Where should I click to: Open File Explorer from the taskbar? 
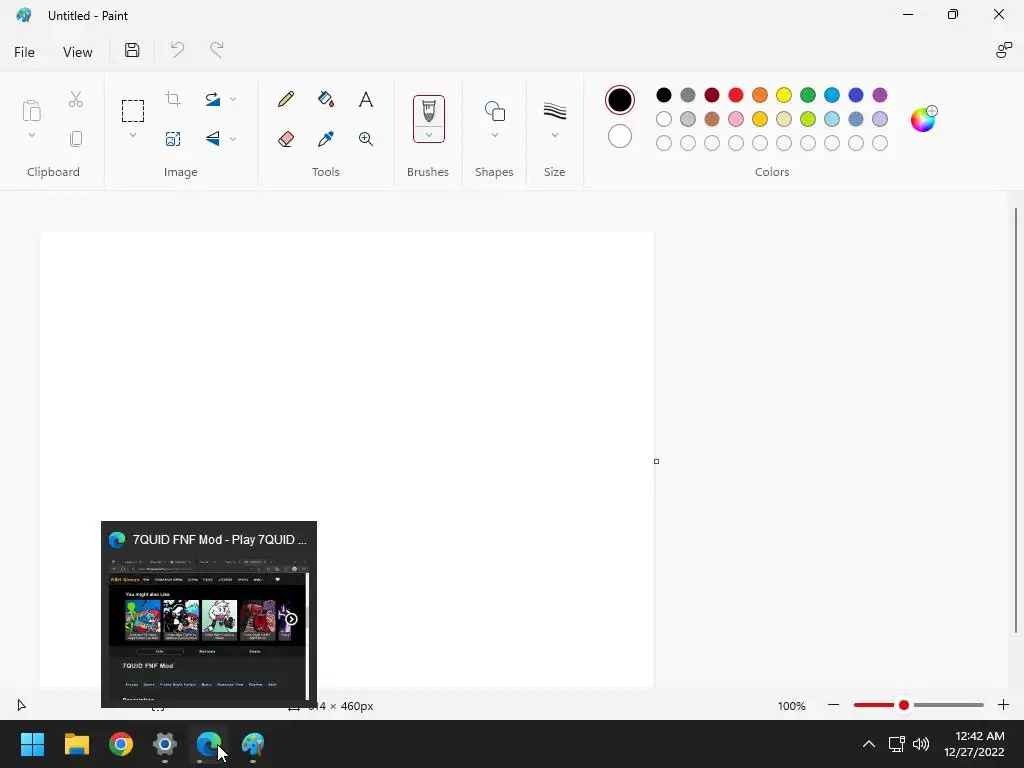coord(76,744)
